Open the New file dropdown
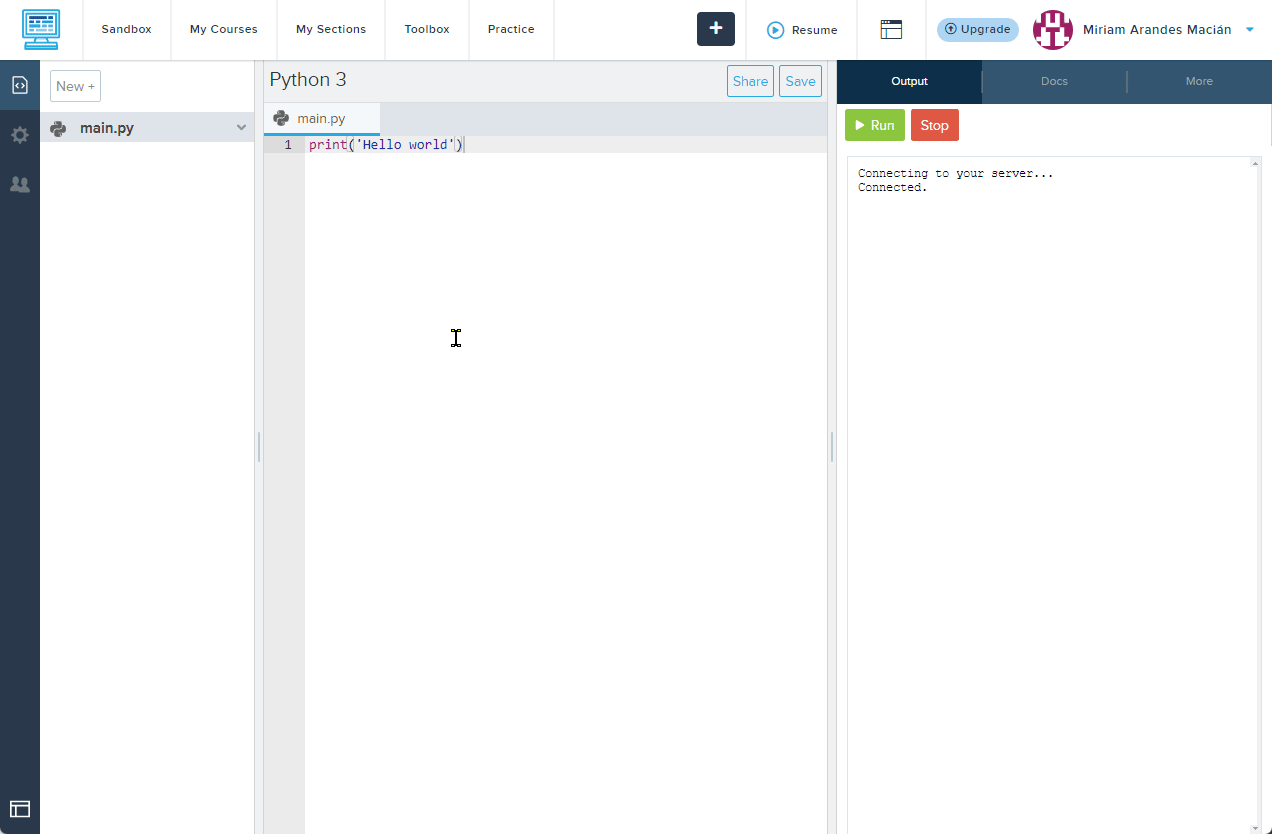Viewport: 1272px width, 834px height. coord(75,86)
